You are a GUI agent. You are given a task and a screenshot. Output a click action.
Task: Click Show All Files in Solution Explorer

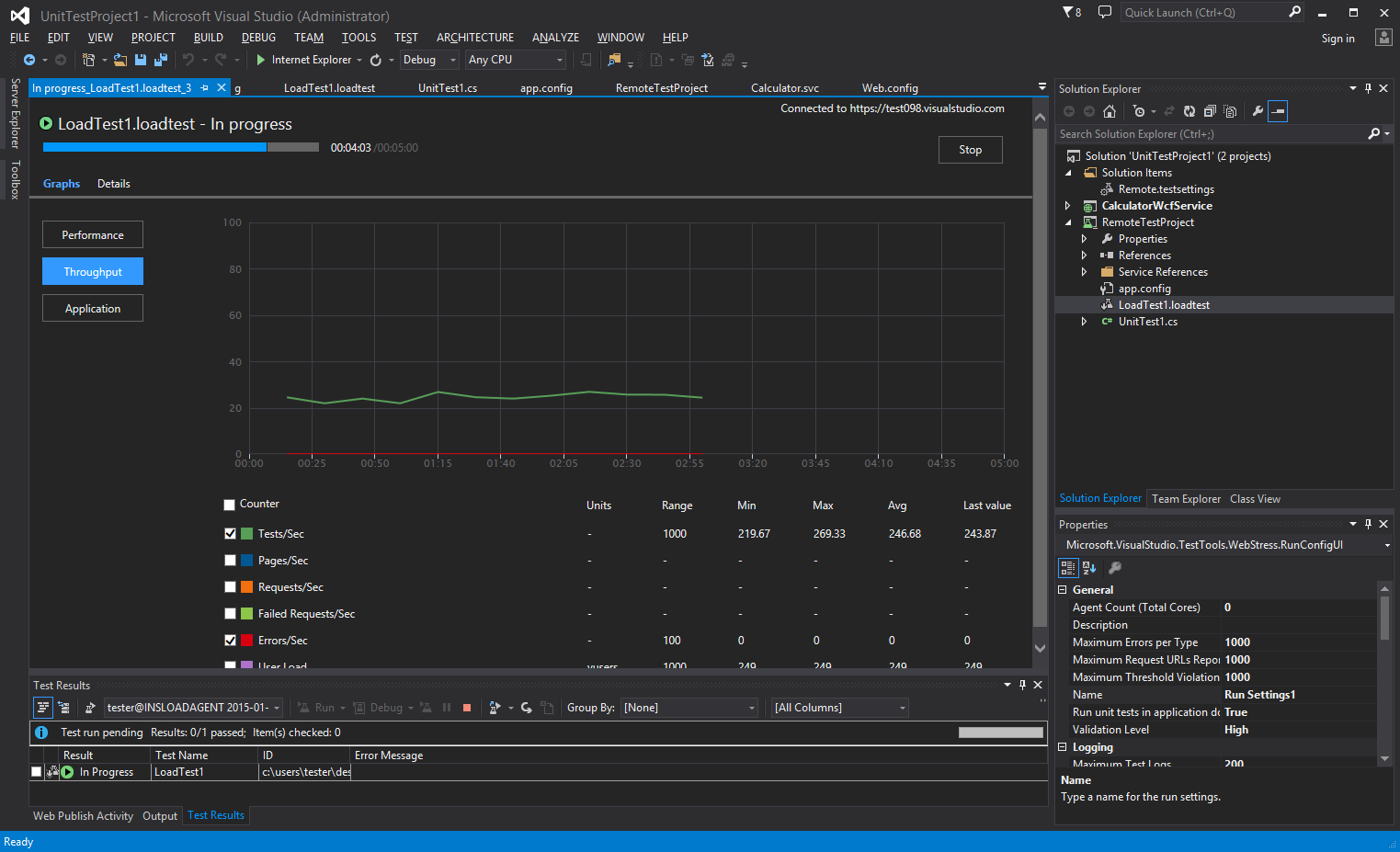(x=1231, y=111)
